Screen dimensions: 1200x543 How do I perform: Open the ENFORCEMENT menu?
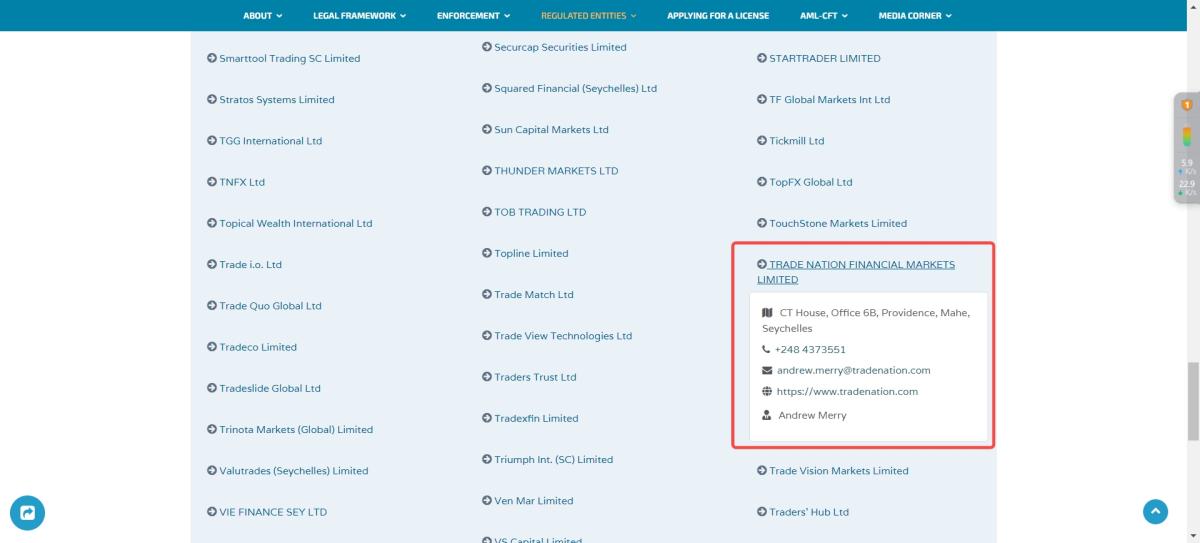coord(474,16)
